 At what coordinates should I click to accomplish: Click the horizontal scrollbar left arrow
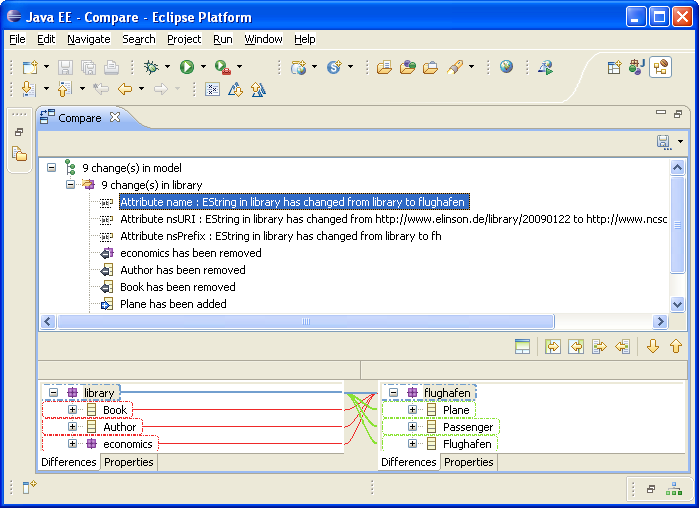(x=48, y=321)
